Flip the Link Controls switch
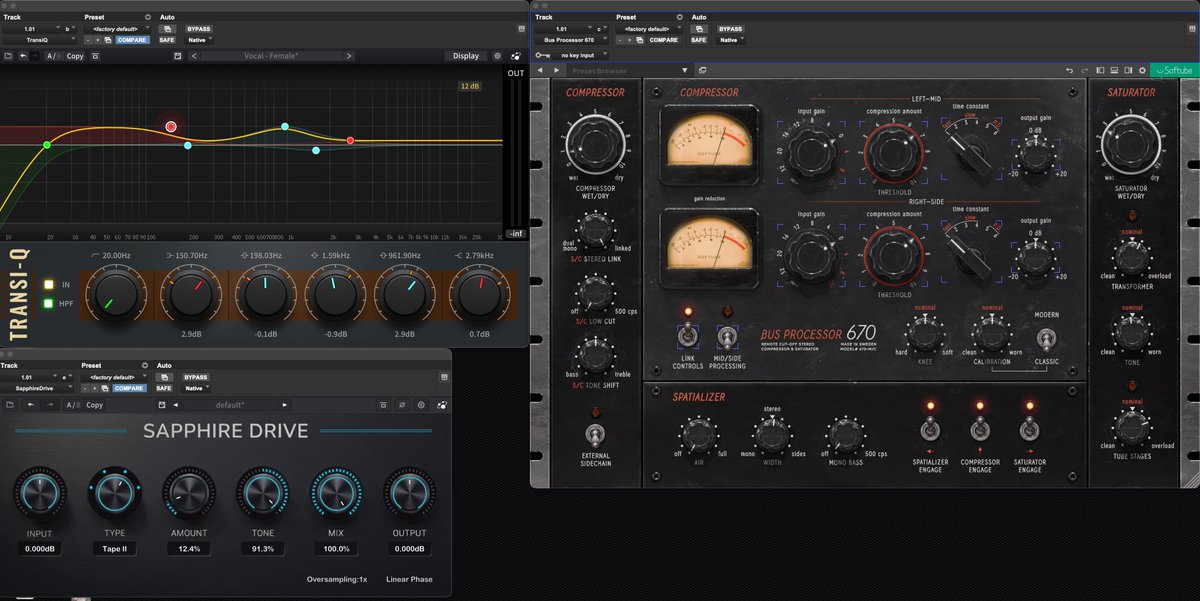The width and height of the screenshot is (1200, 601). (x=686, y=336)
